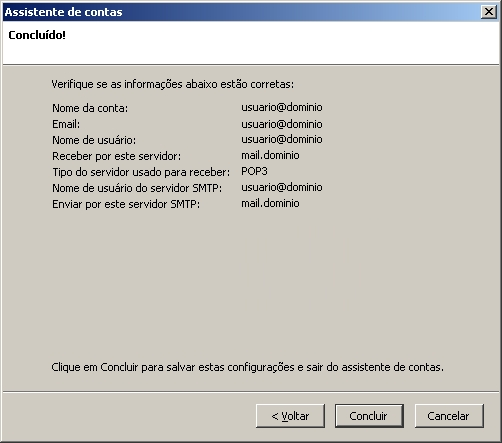The width and height of the screenshot is (502, 443).
Task: Click the account name value usuario@dominio
Action: tap(282, 107)
